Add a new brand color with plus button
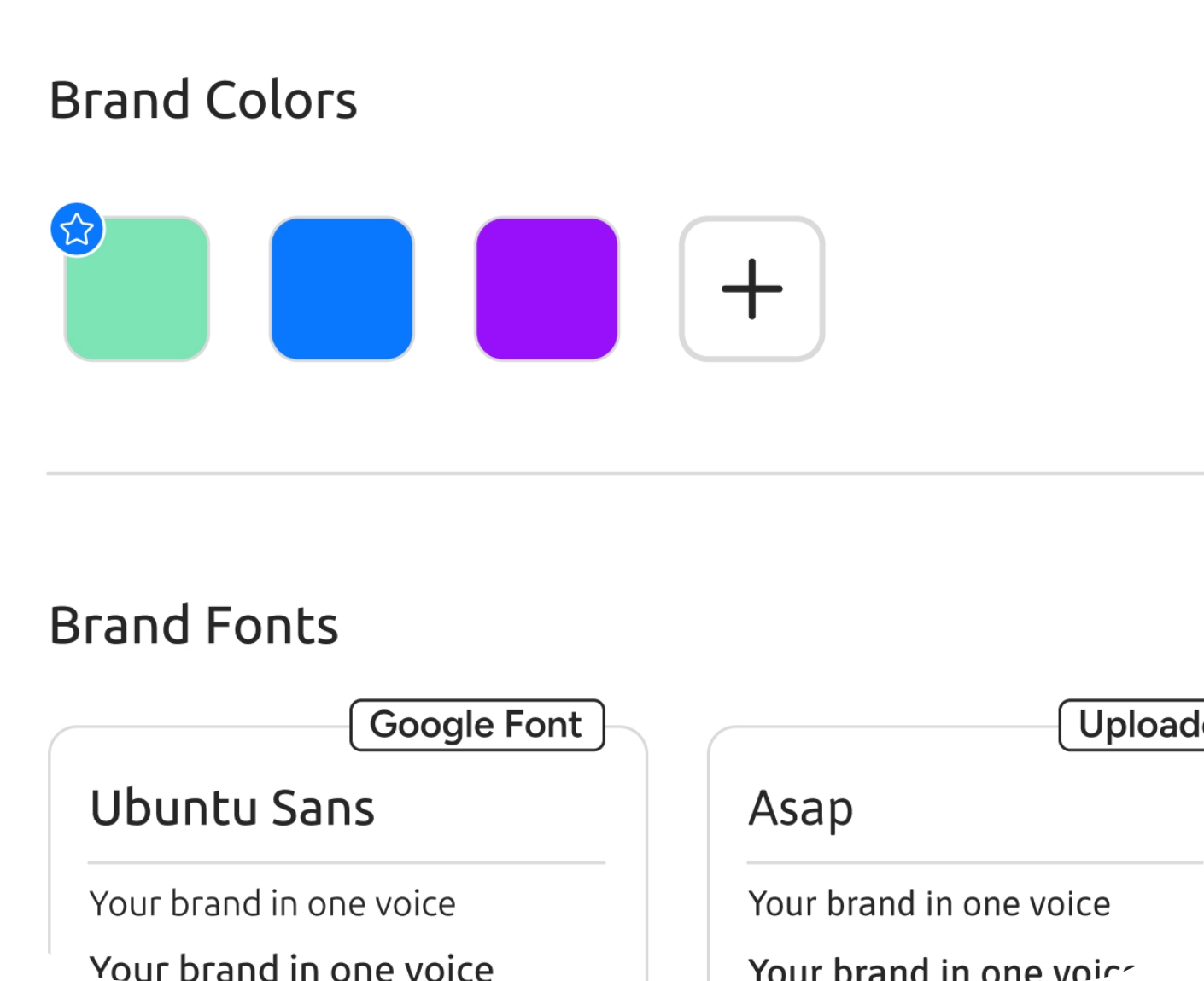 751,289
